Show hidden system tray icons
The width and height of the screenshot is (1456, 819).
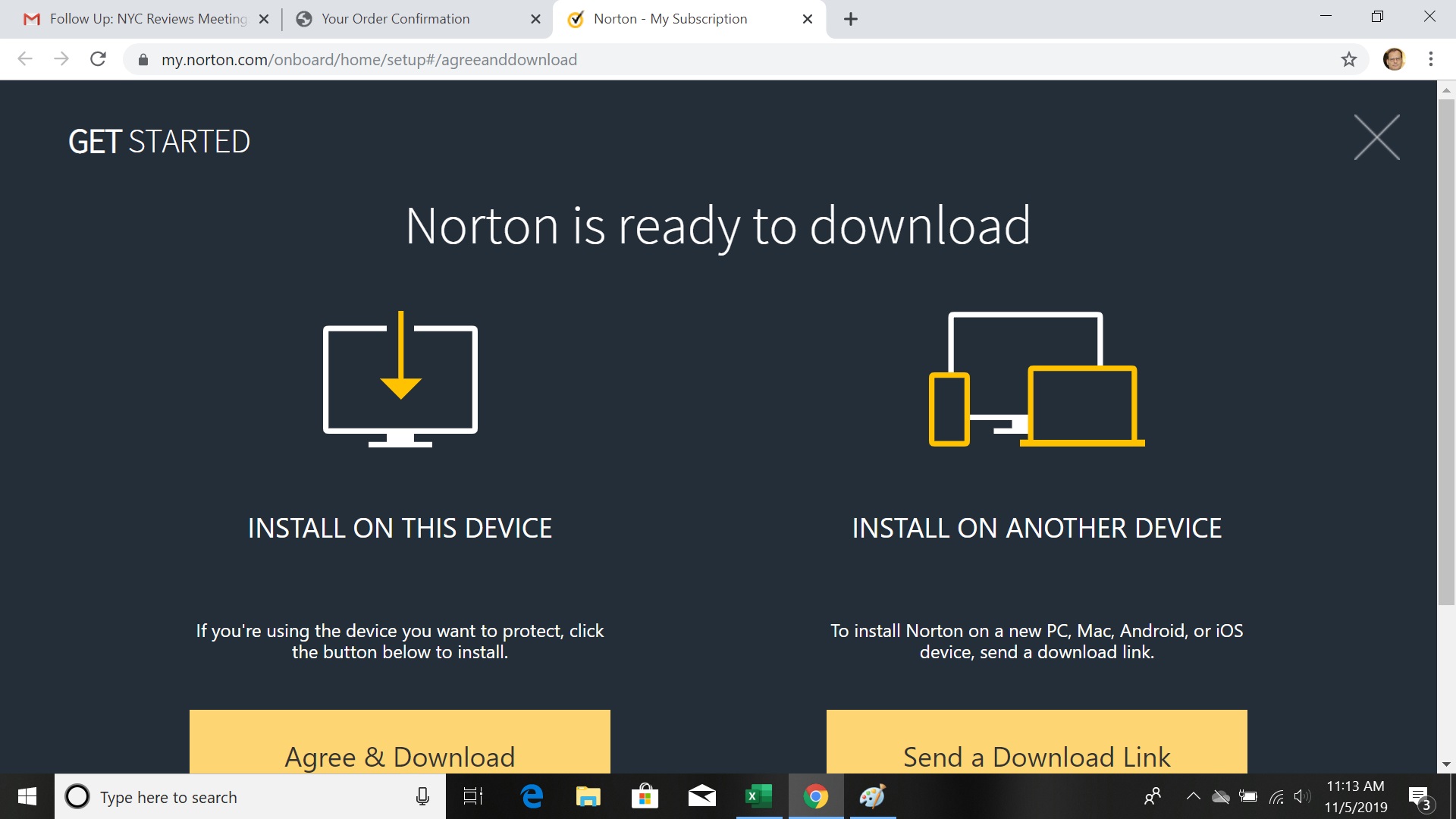click(1193, 796)
